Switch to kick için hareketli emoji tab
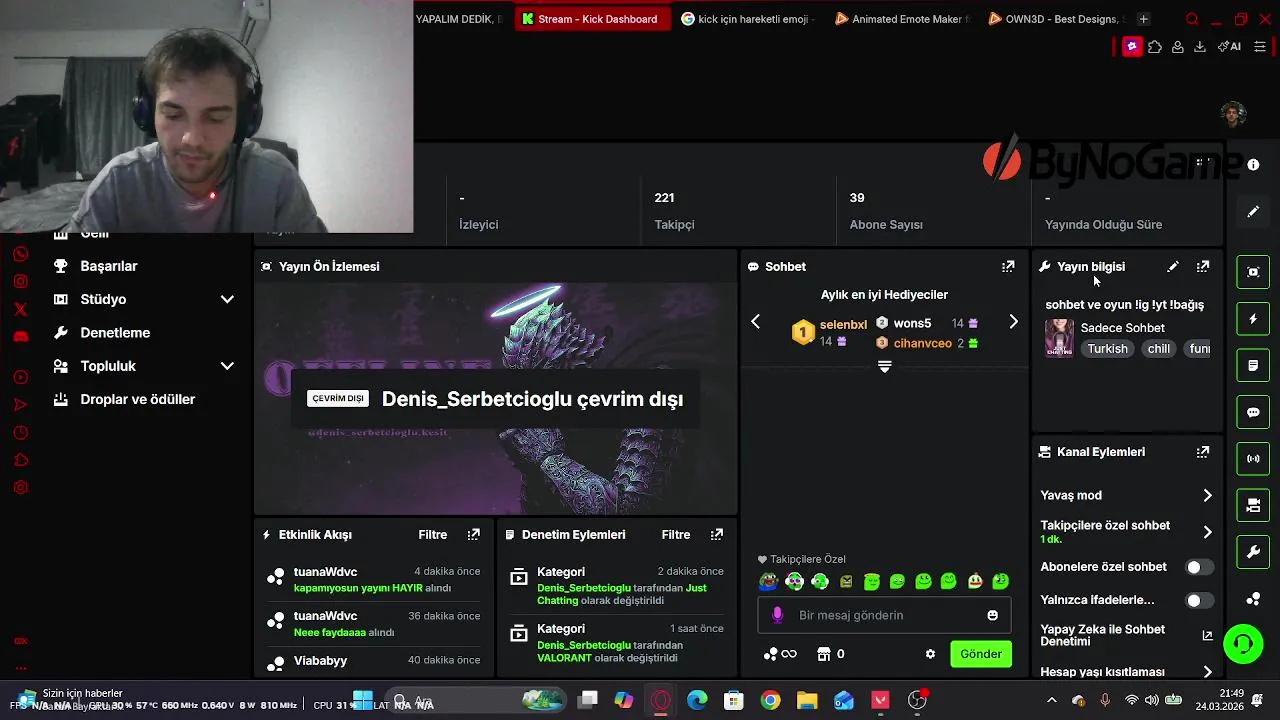This screenshot has width=1280, height=720. [x=750, y=19]
